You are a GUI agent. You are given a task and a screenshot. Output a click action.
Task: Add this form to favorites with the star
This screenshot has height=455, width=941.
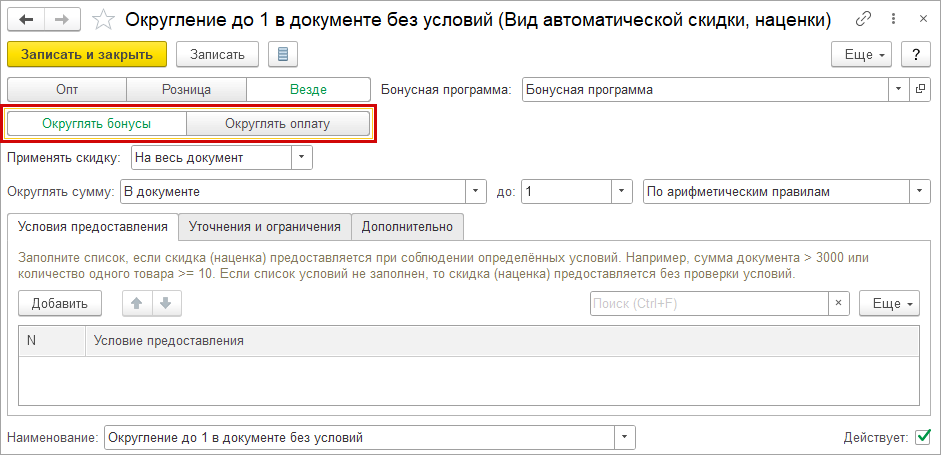(103, 19)
